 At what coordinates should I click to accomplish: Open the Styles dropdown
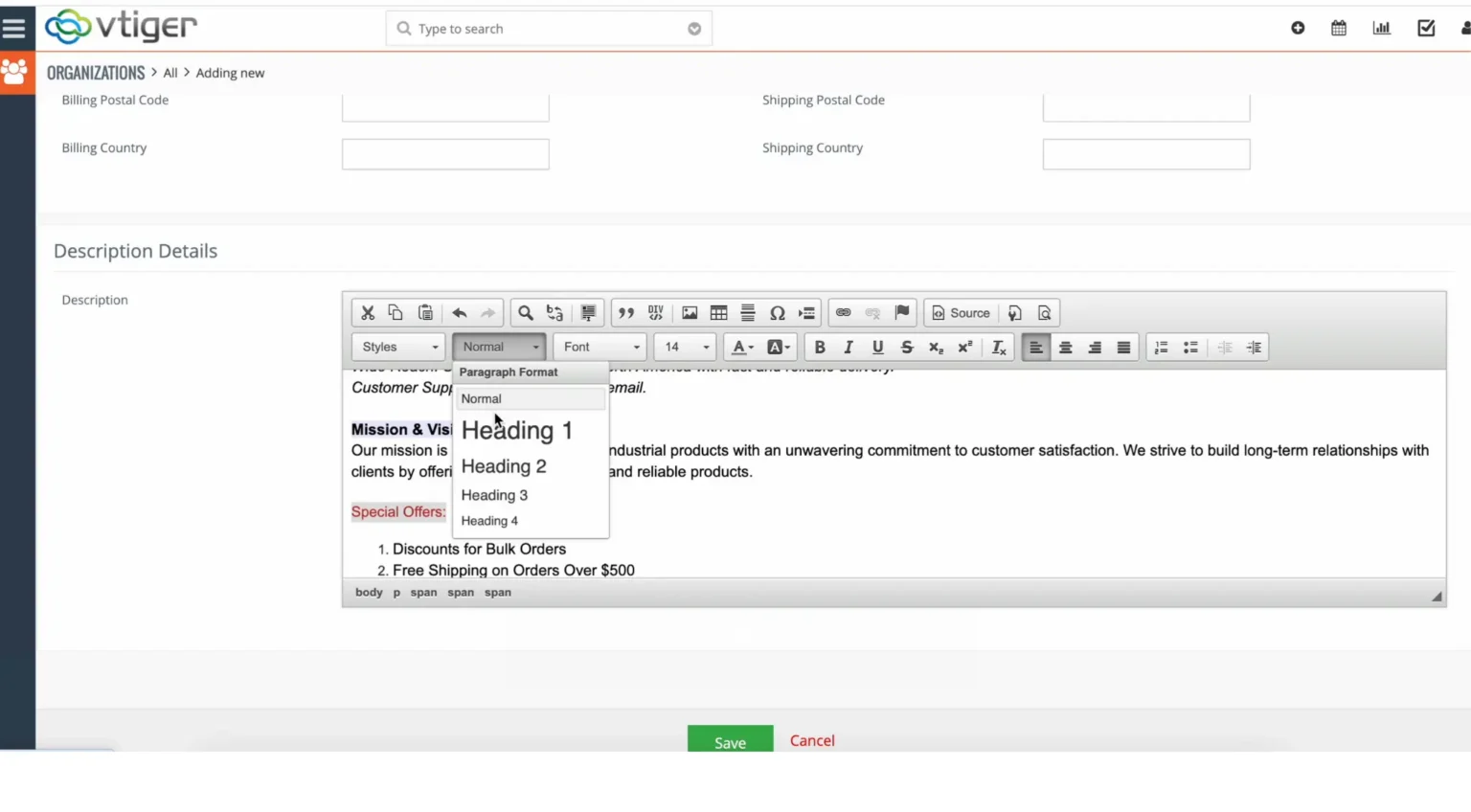click(x=397, y=347)
